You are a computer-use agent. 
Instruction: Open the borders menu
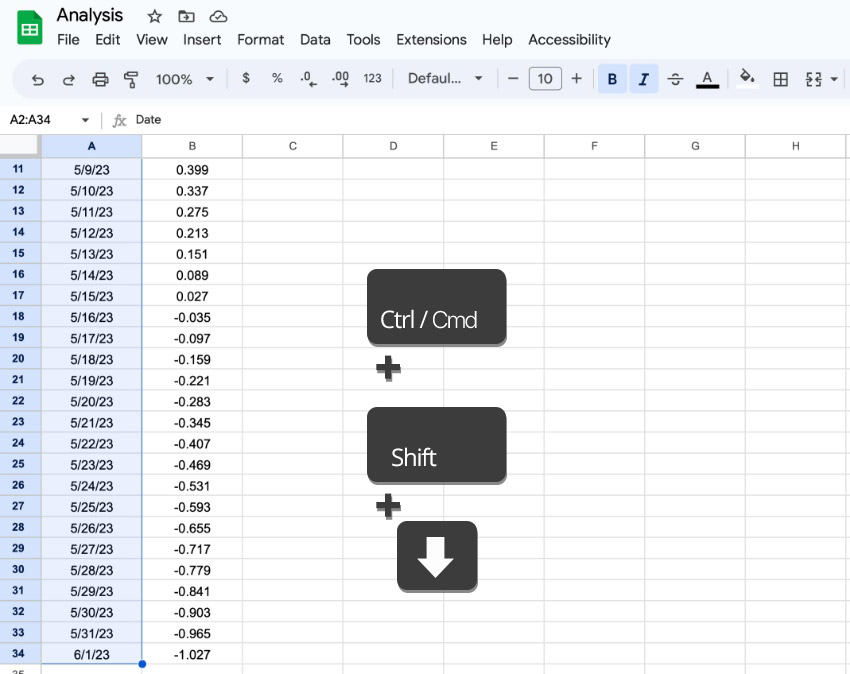click(x=780, y=78)
